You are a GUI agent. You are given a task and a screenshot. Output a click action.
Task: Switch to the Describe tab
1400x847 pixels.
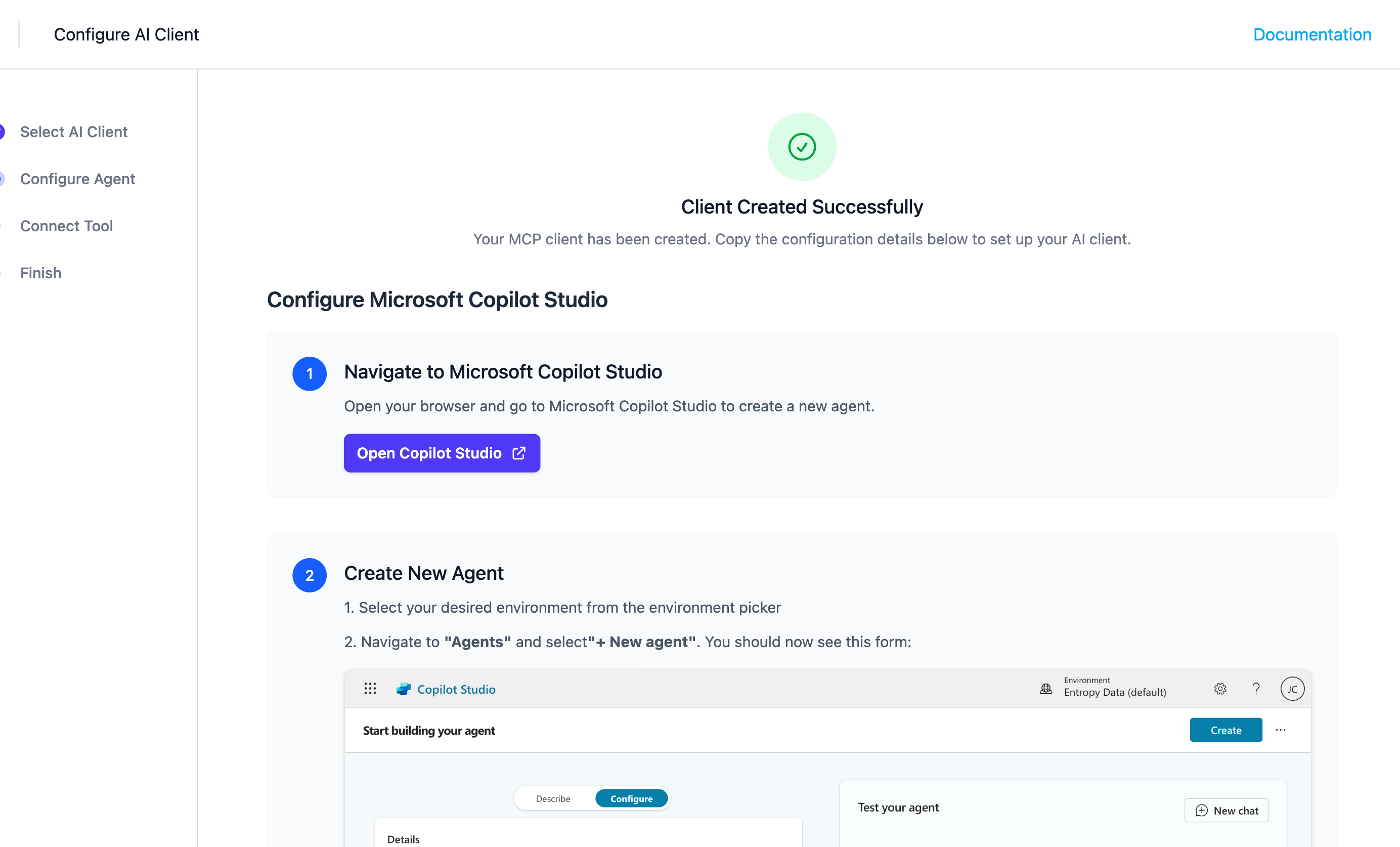[552, 798]
